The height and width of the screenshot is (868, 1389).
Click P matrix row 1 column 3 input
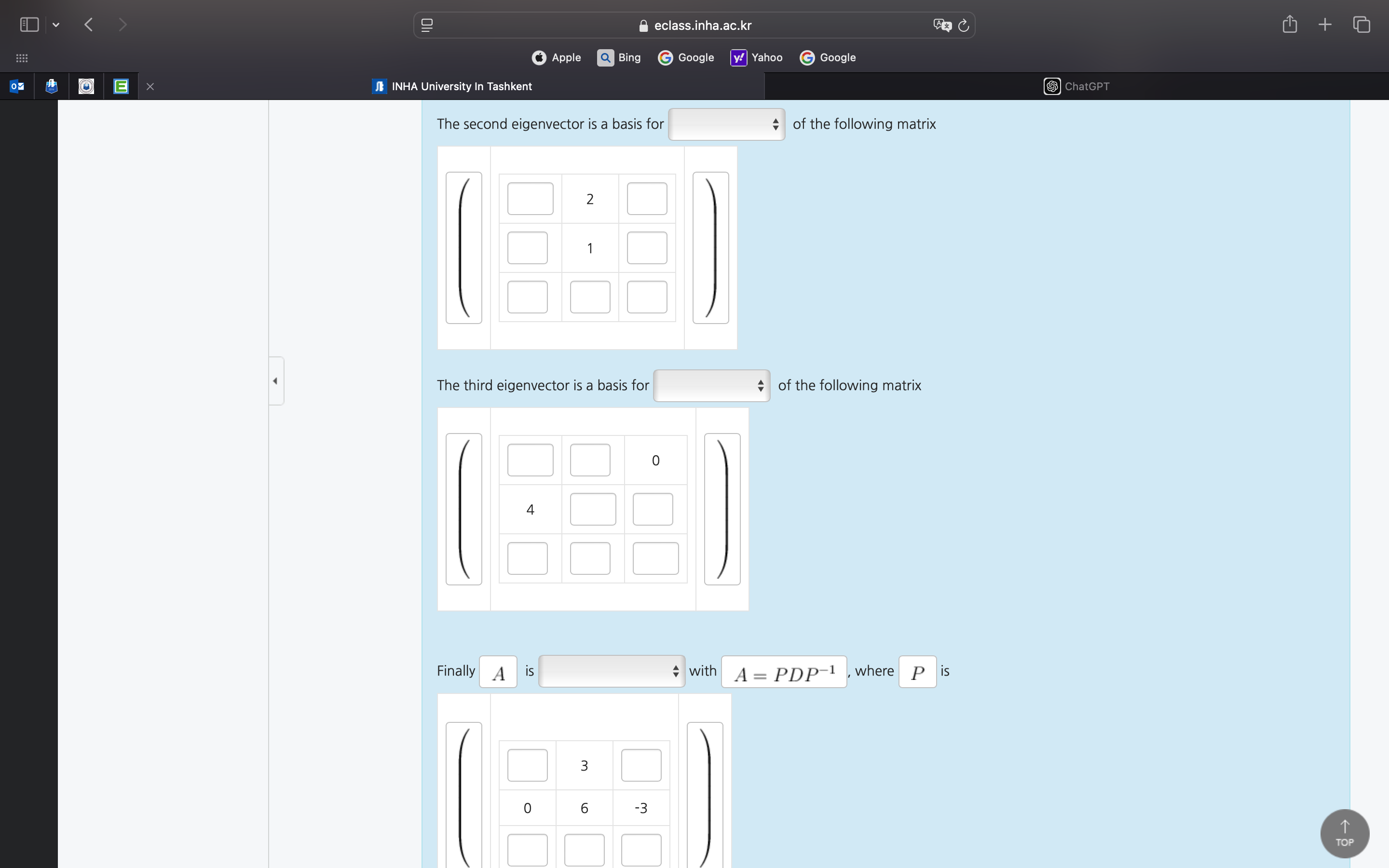tap(641, 765)
